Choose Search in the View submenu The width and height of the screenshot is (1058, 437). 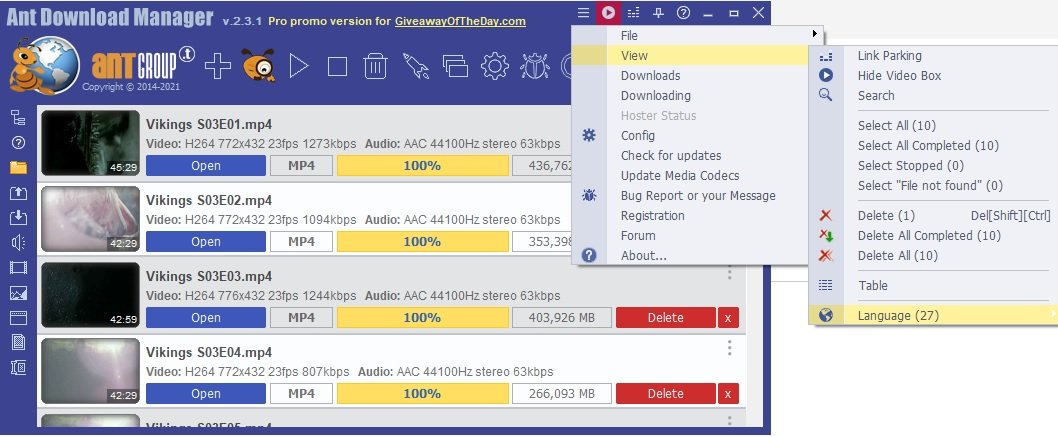[935, 96]
